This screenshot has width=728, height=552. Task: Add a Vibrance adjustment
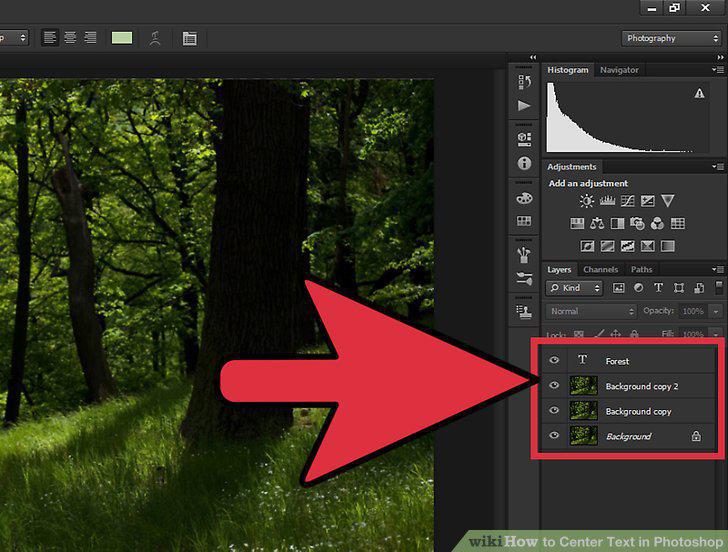[668, 201]
